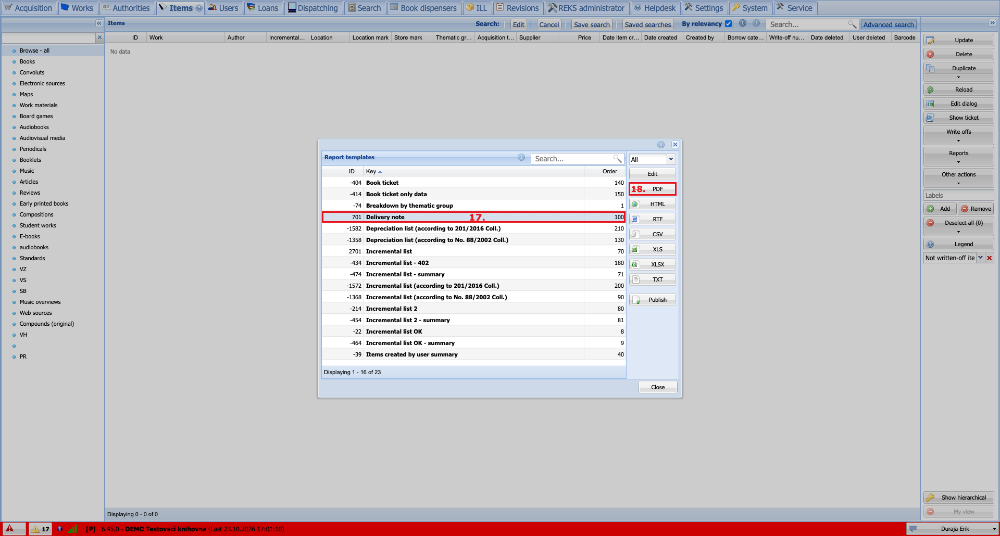
Task: Click Edit dialog button
Action: [959, 103]
